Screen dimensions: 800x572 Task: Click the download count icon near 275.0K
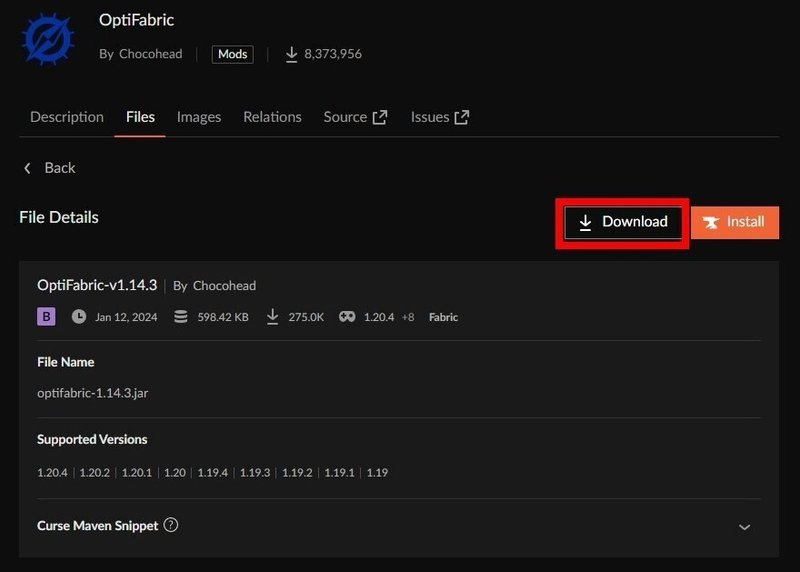[272, 317]
